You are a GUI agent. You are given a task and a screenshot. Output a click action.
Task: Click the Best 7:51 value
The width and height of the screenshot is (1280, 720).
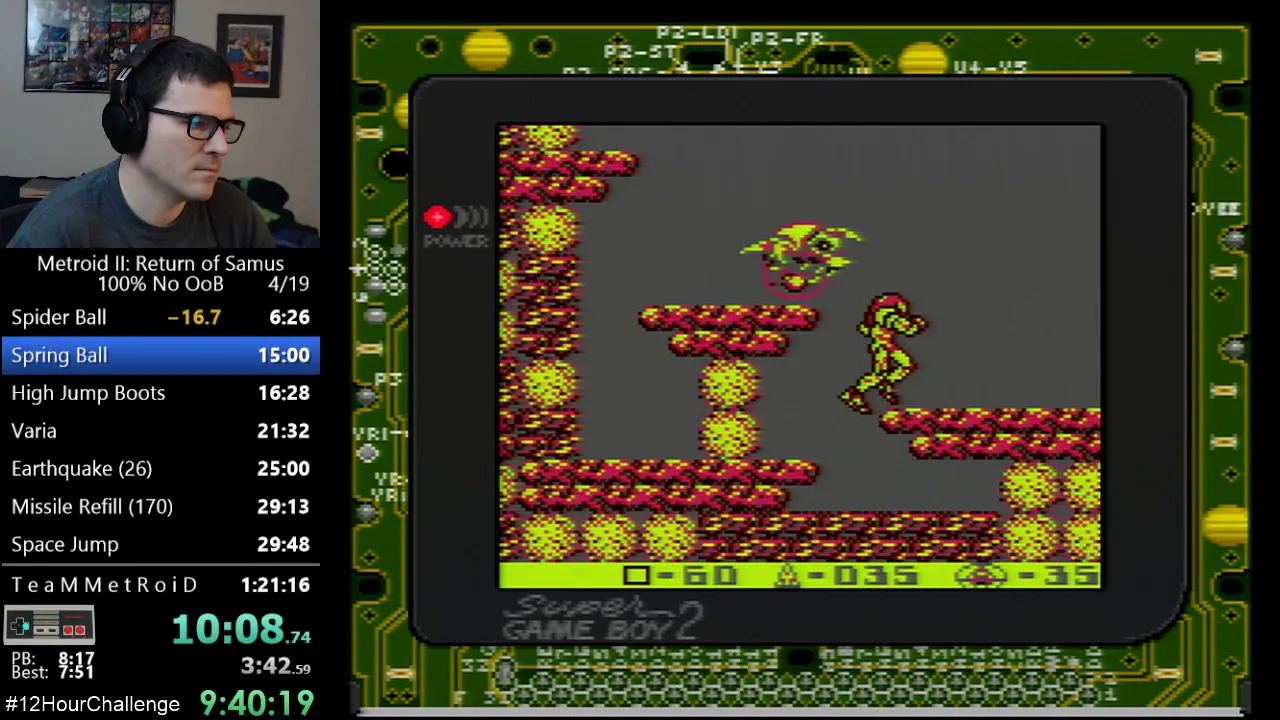click(76, 673)
